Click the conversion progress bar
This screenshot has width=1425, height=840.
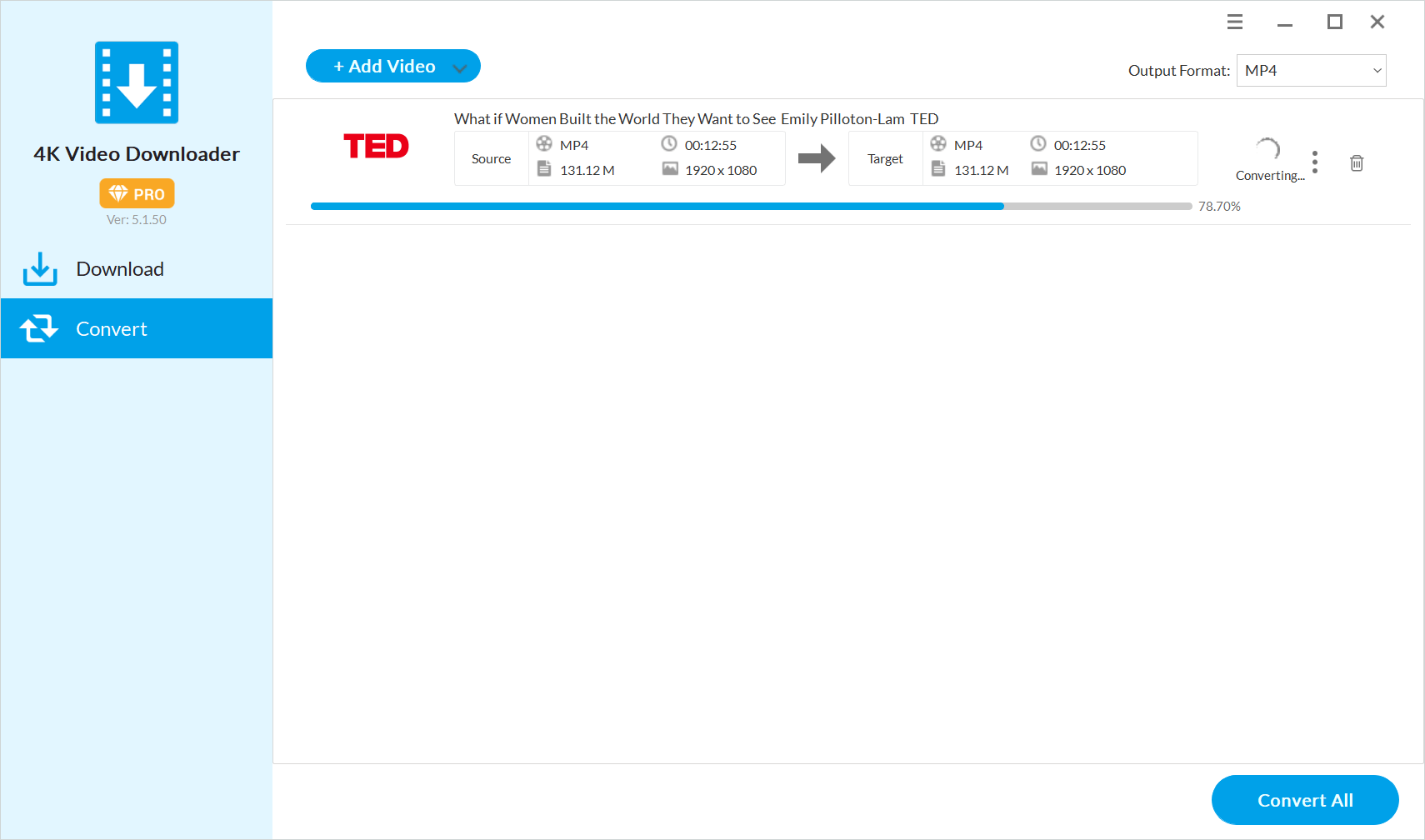tap(750, 207)
